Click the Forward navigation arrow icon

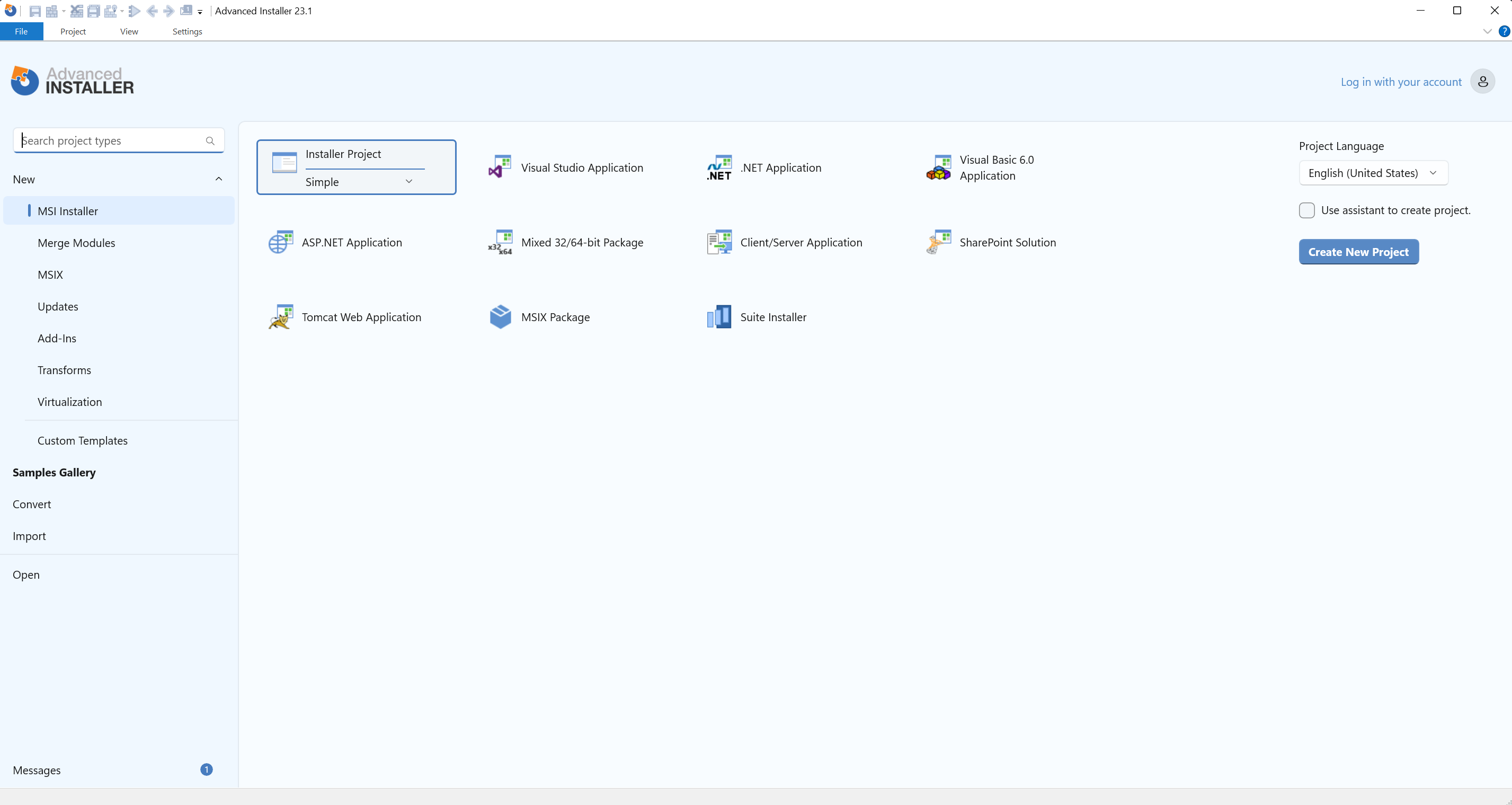pos(168,11)
